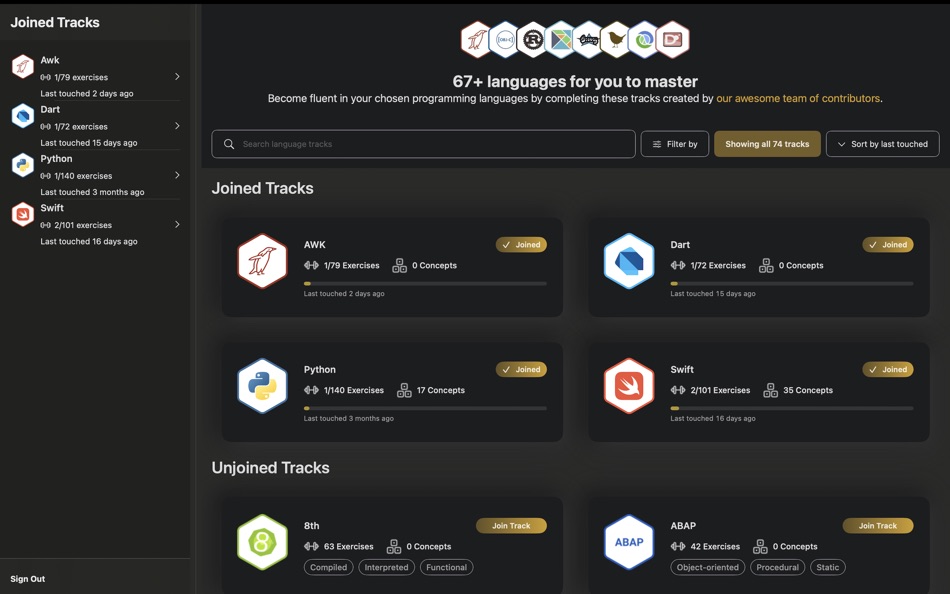The width and height of the screenshot is (950, 594).
Task: Click the large AWK penguin icon on its card
Action: click(x=262, y=261)
